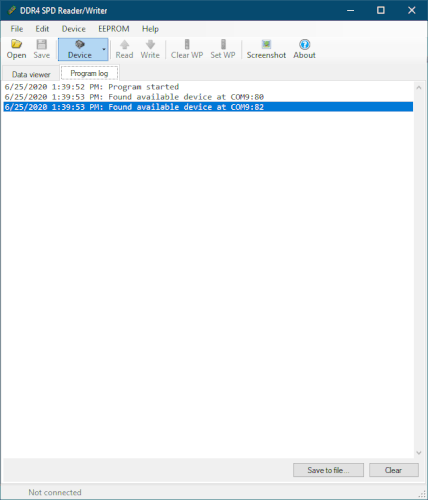The image size is (428, 500).
Task: Close the DDR4 SPD Reader/Writer window
Action: (x=412, y=10)
